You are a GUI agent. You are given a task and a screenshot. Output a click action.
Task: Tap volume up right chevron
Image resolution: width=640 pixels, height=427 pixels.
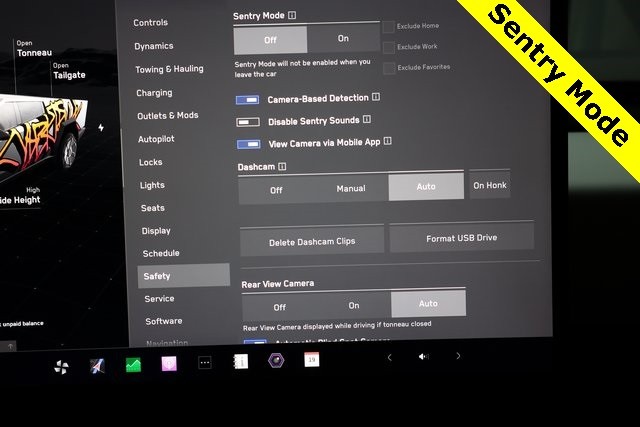point(458,356)
